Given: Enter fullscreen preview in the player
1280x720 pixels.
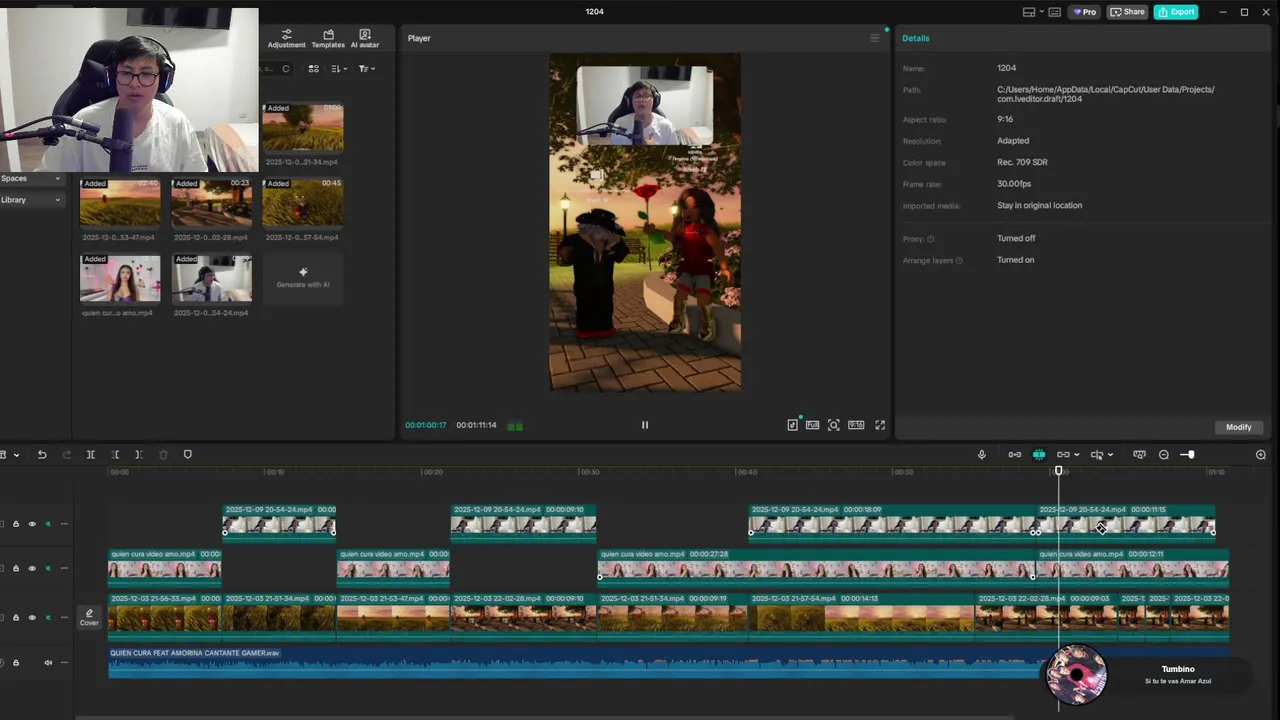Looking at the screenshot, I should coord(880,425).
